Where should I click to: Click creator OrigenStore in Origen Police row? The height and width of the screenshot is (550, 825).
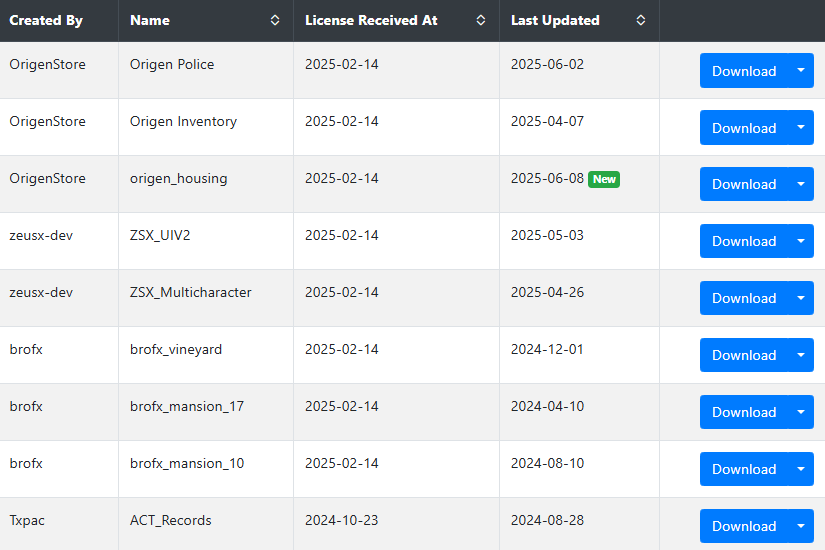tap(47, 64)
